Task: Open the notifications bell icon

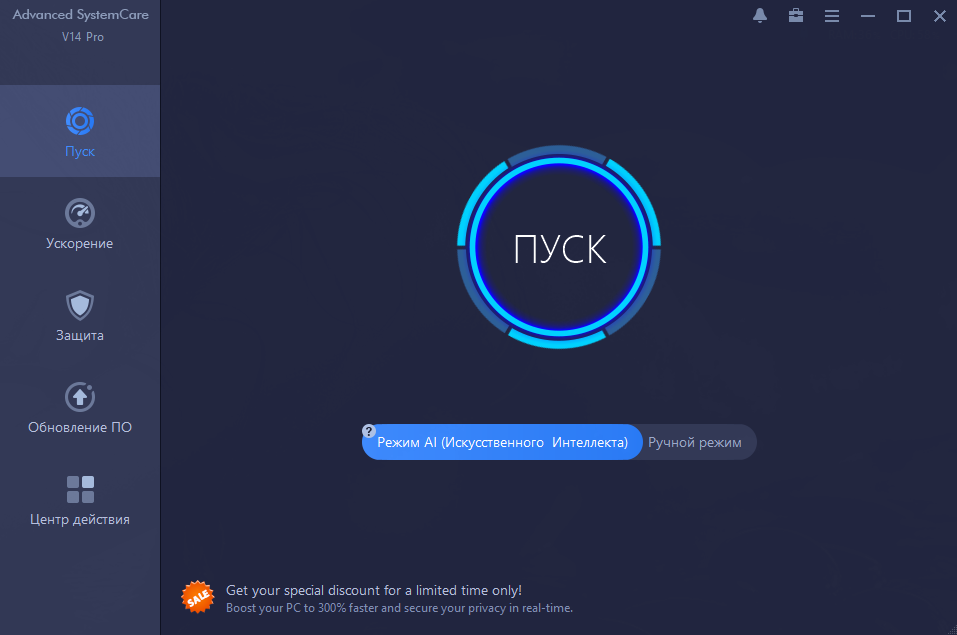Action: (760, 16)
